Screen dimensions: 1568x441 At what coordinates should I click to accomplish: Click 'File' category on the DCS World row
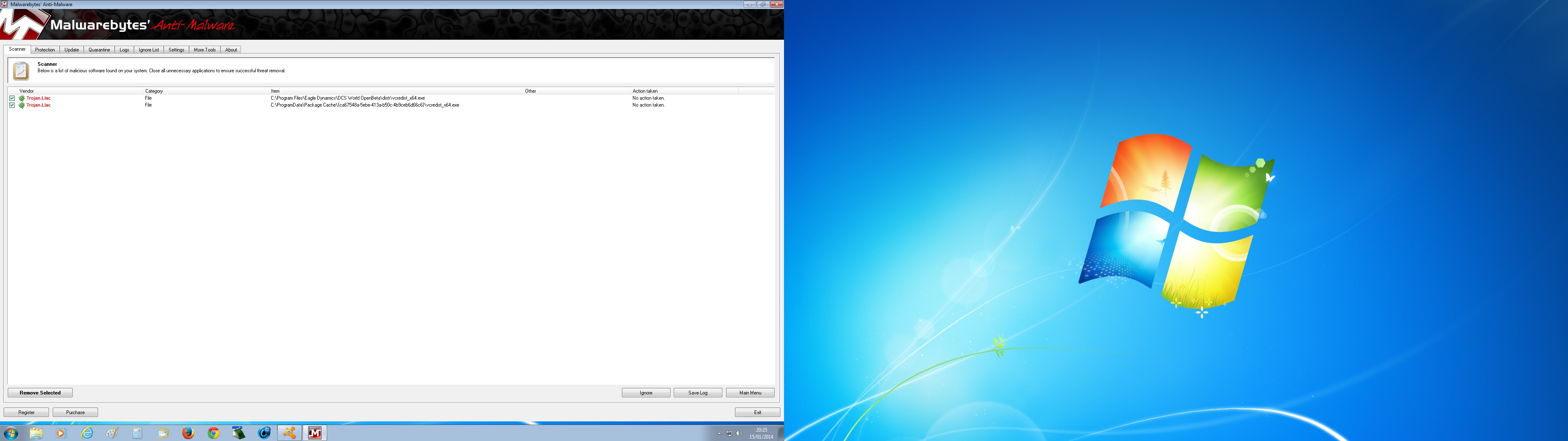coord(149,98)
